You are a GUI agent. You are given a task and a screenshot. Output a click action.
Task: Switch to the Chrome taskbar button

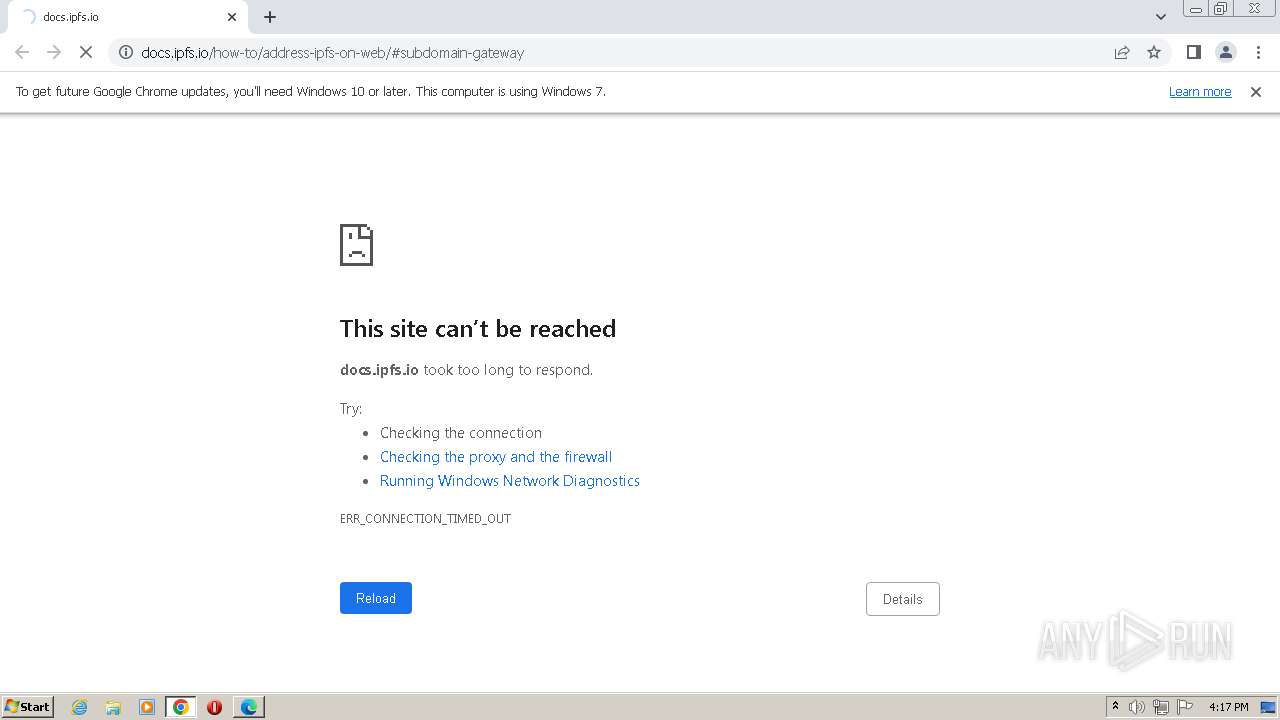180,707
